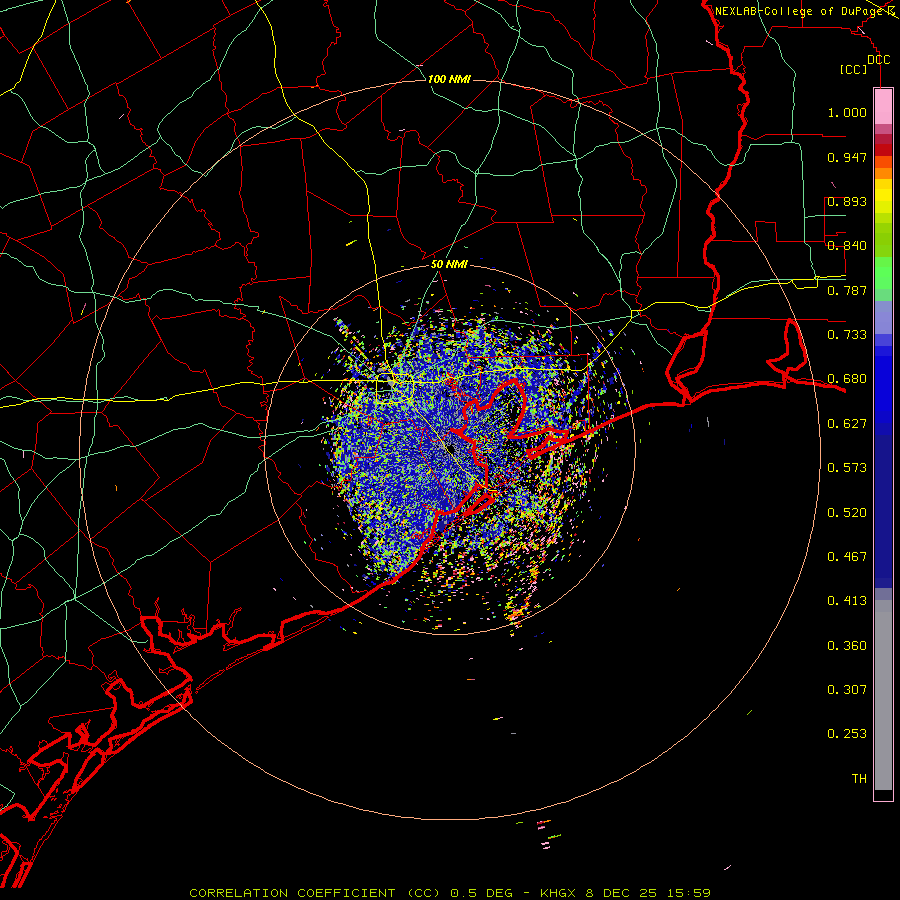Click the 0.627 scale value
900x900 pixels.
point(847,424)
